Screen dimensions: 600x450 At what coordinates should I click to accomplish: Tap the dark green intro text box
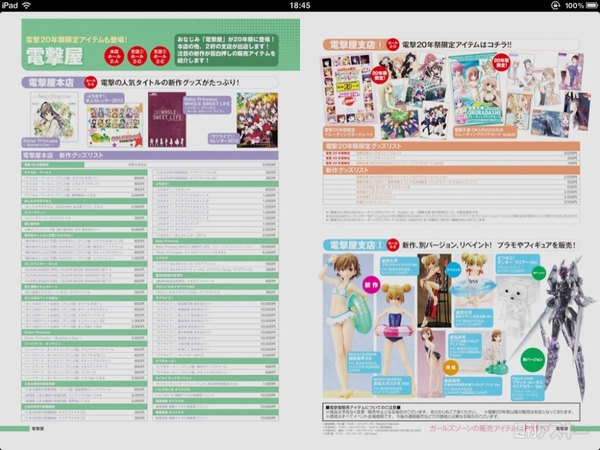click(x=227, y=50)
